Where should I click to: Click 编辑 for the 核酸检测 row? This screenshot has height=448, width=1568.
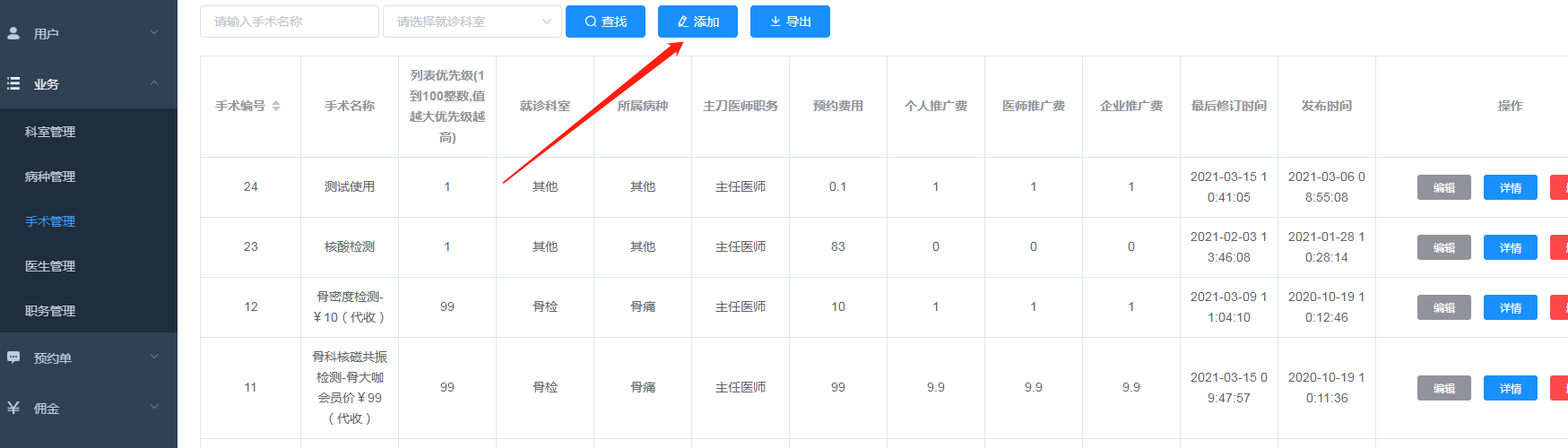coord(1444,247)
